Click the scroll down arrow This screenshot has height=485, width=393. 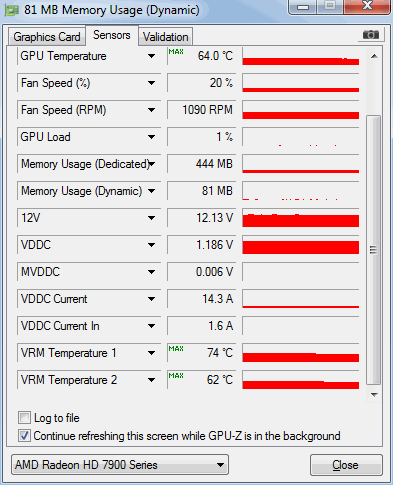pos(374,394)
